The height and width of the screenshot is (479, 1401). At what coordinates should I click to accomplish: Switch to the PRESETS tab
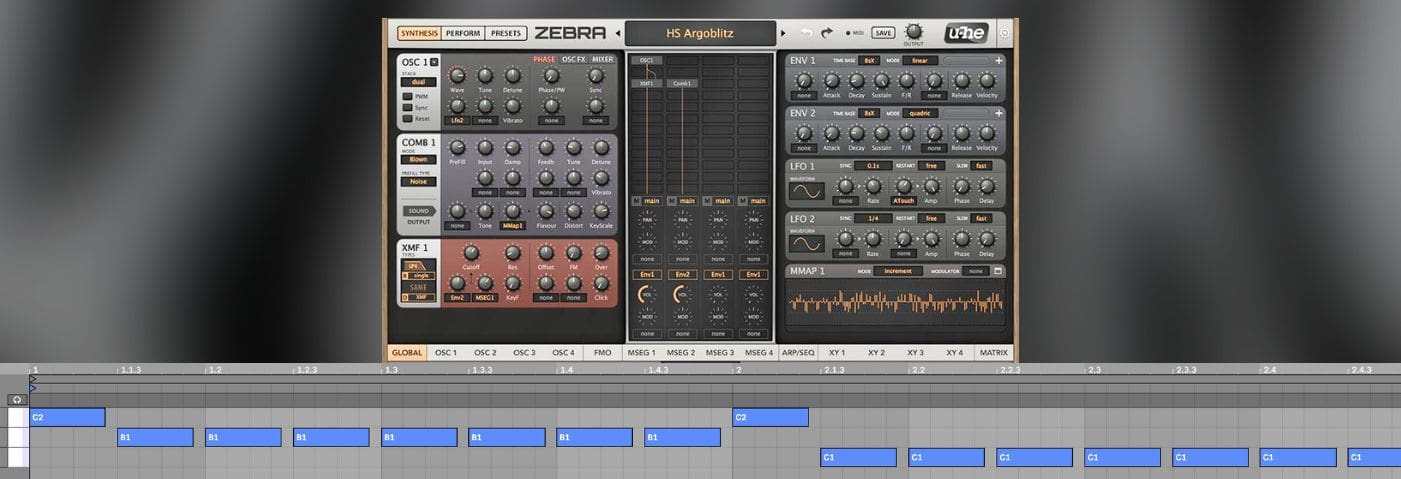tap(506, 33)
